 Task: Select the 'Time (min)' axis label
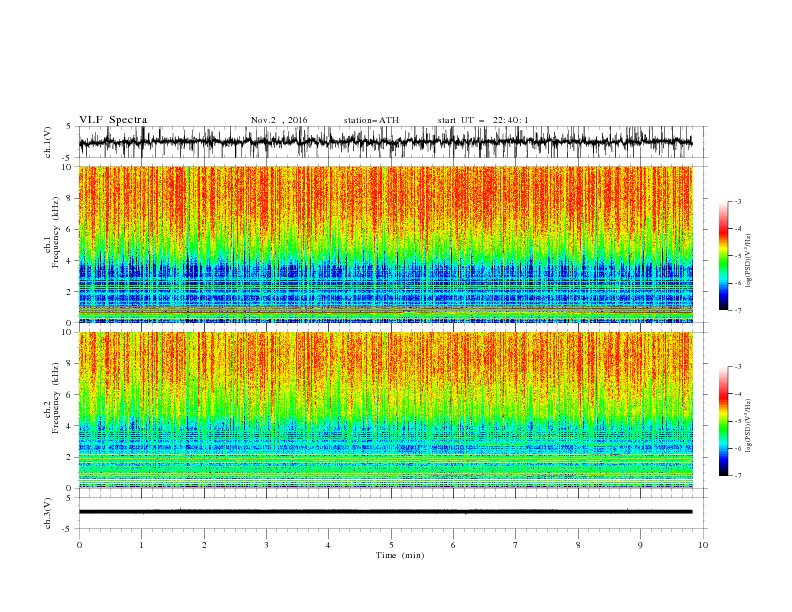point(400,555)
